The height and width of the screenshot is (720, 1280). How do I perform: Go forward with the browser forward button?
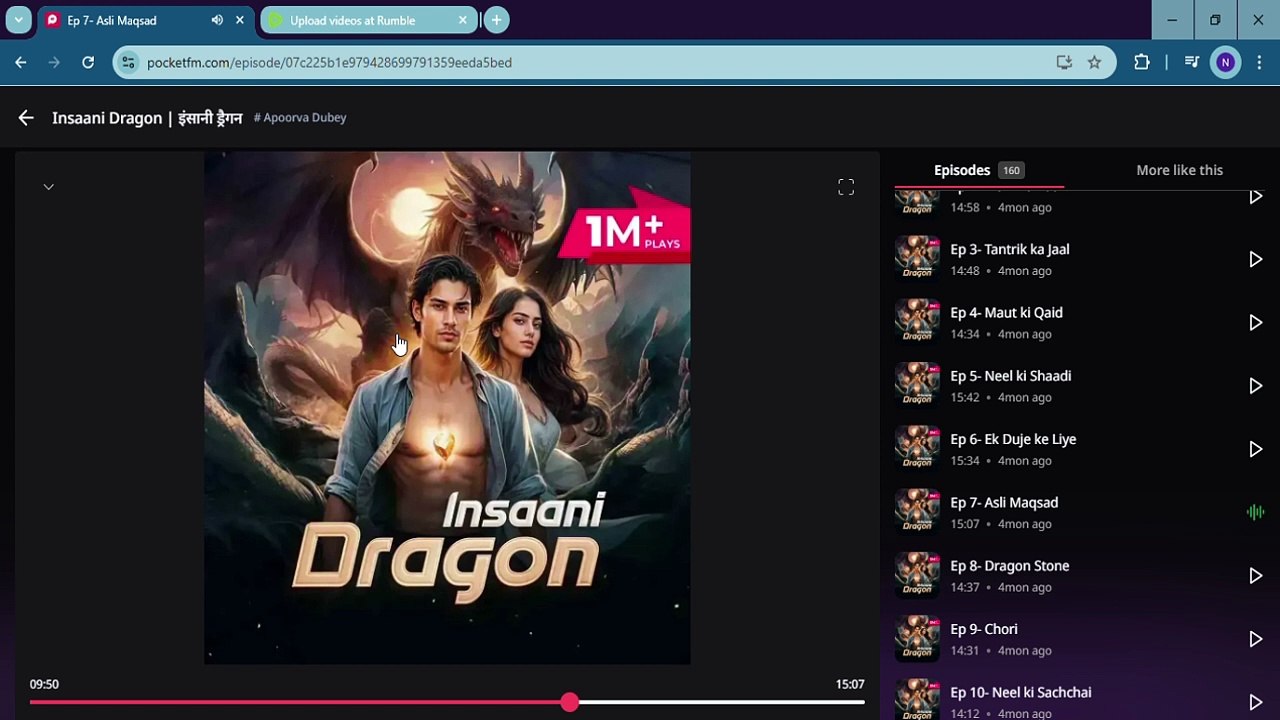tap(54, 62)
